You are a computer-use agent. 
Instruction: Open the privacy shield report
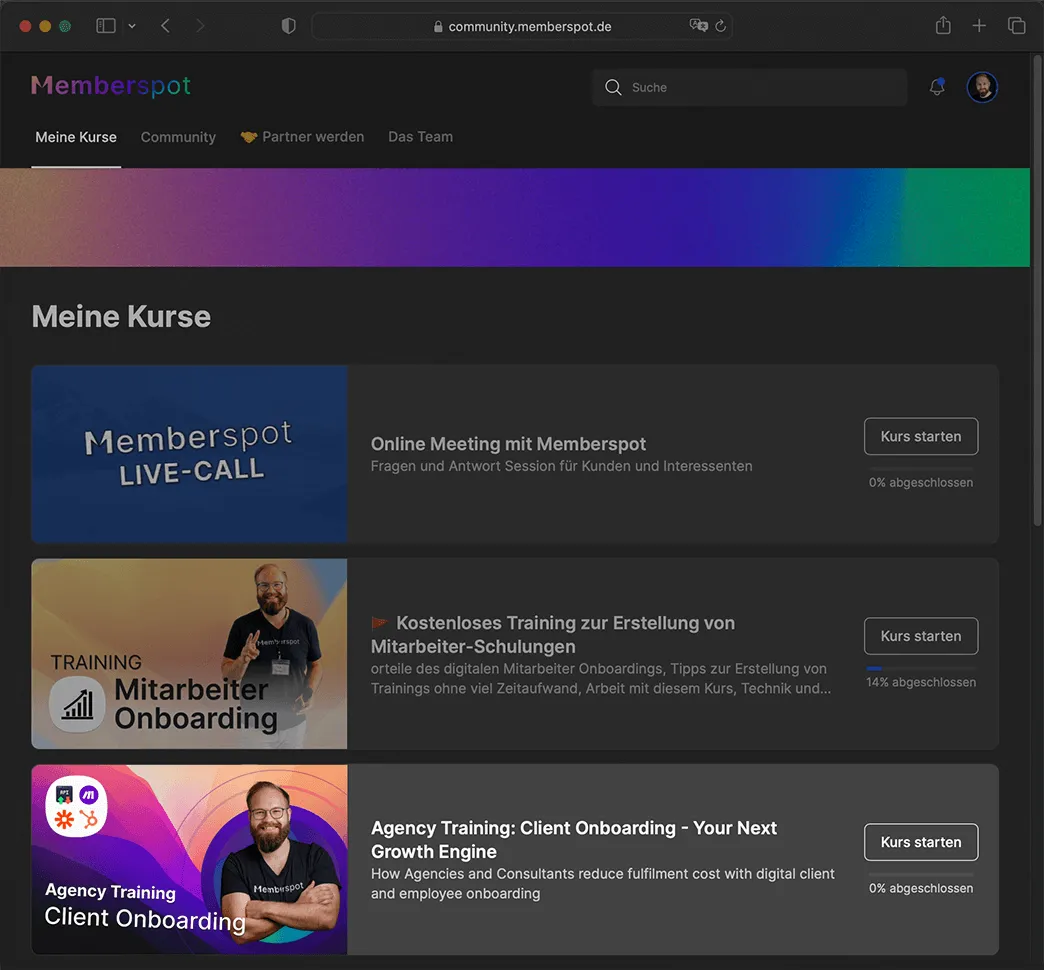288,26
